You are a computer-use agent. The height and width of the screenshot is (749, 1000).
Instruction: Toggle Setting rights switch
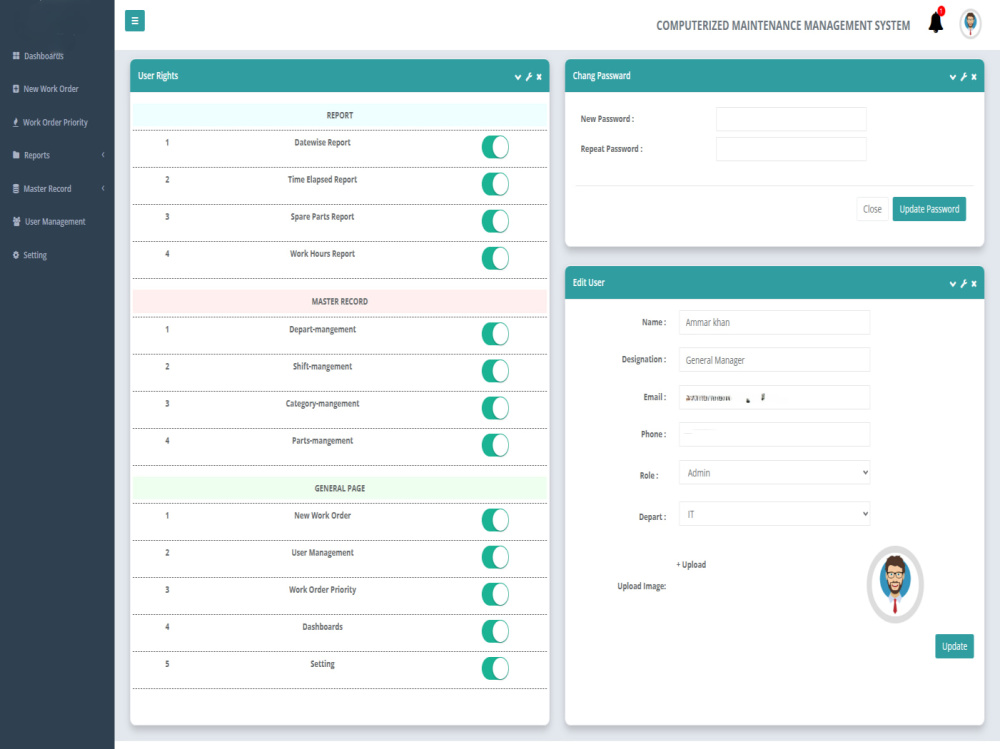pos(495,668)
